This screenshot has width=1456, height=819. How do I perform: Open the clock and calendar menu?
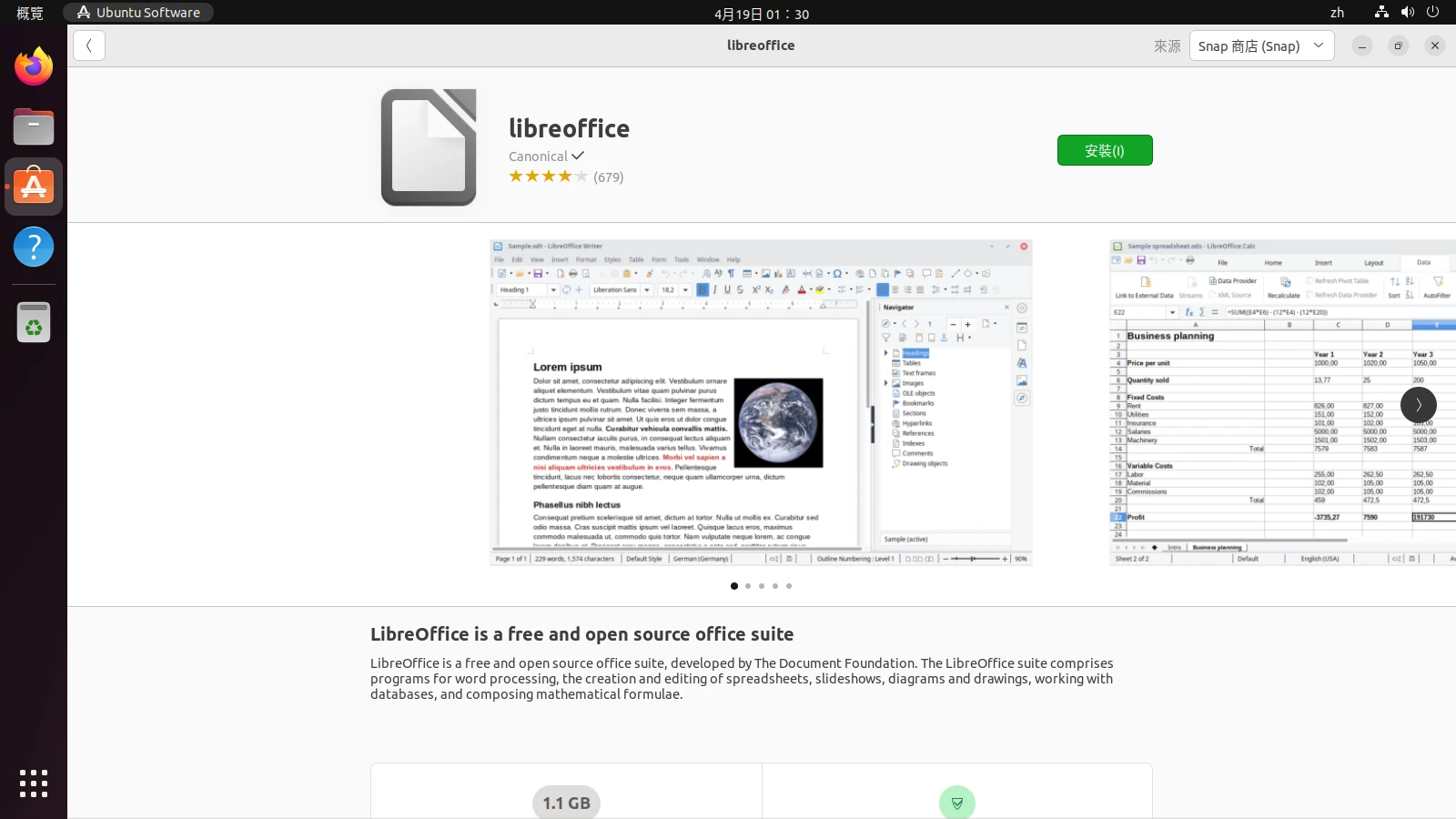761,14
